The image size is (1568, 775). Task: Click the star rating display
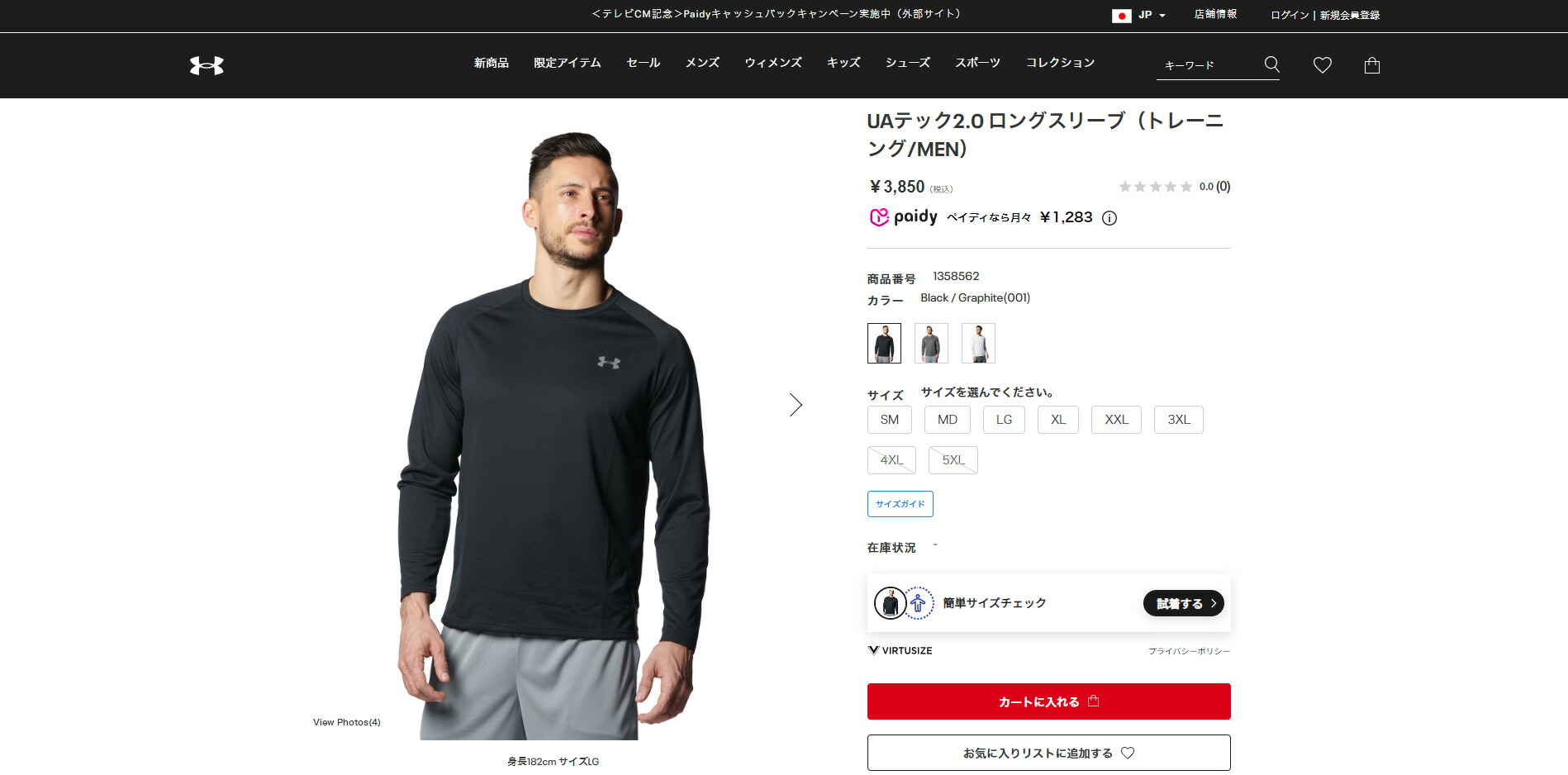1156,187
